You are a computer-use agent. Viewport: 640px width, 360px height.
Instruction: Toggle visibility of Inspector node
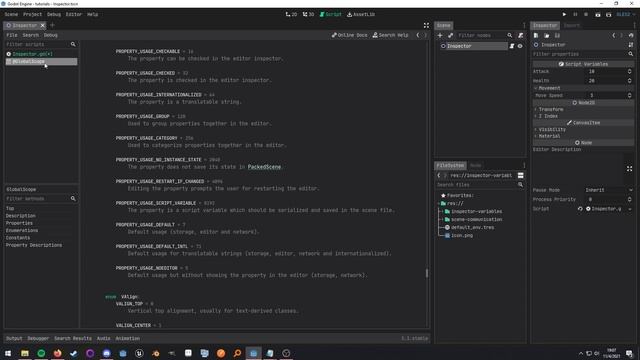point(520,46)
